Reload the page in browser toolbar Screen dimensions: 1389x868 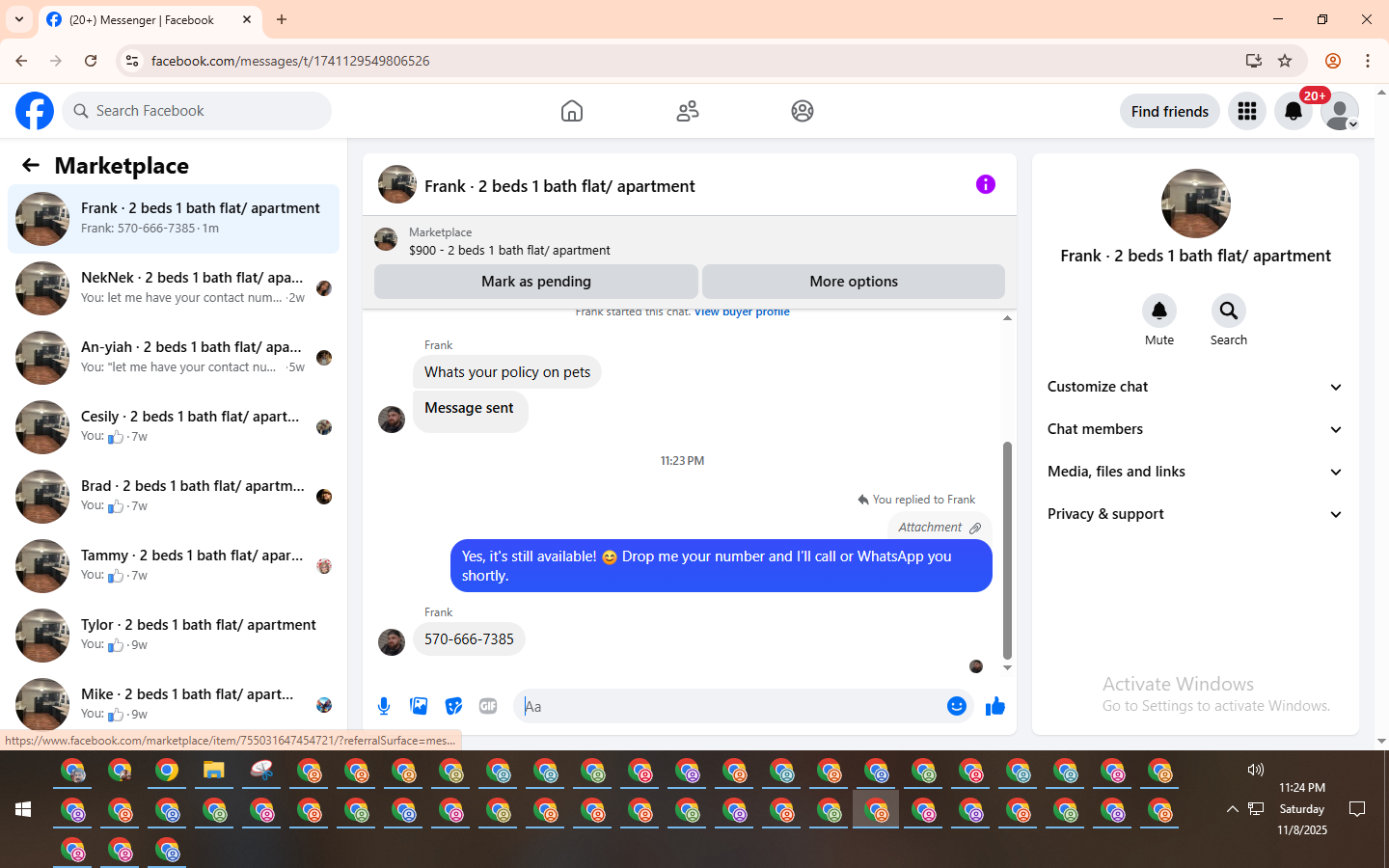click(x=91, y=61)
